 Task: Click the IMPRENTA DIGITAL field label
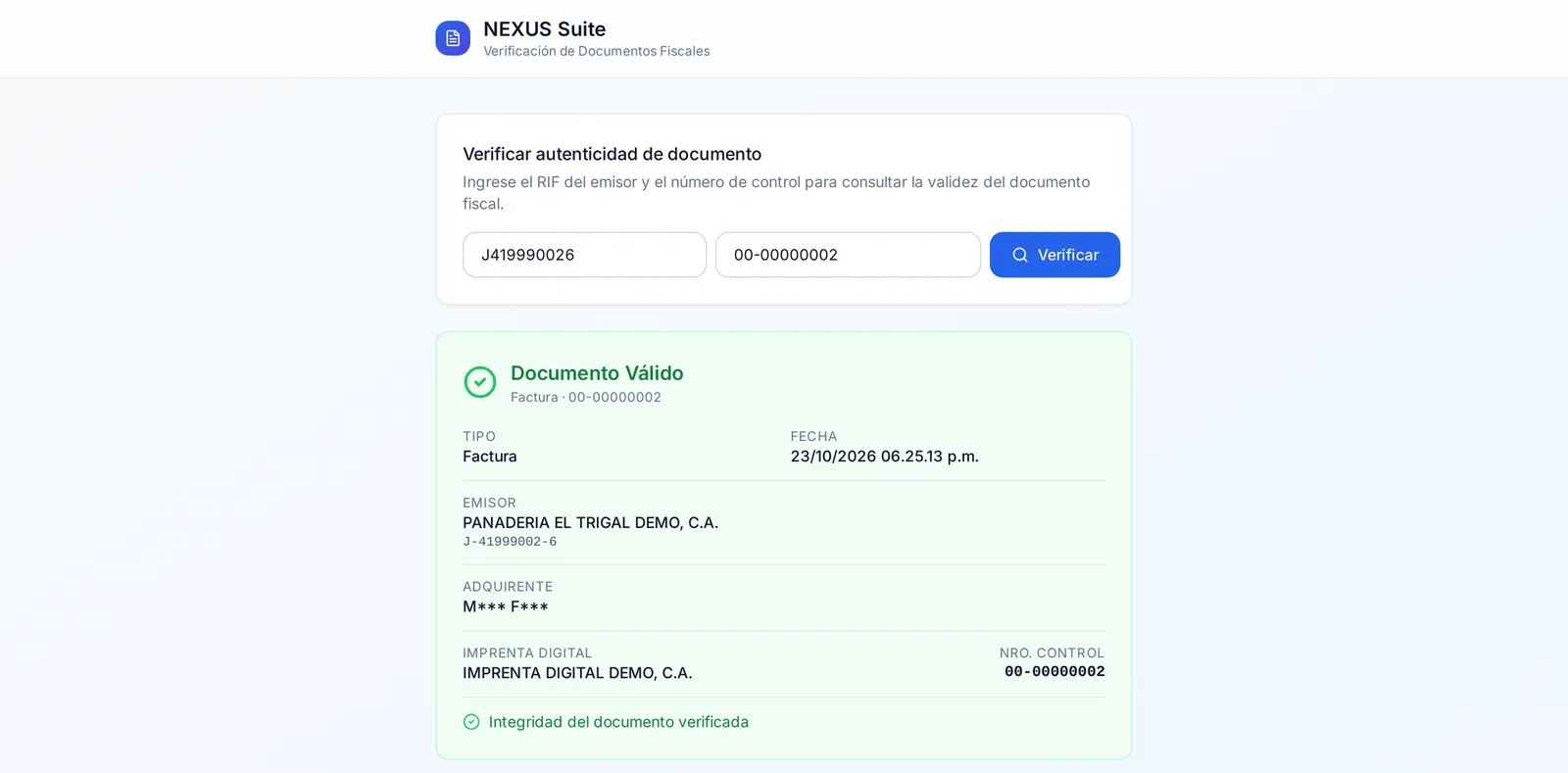tap(527, 653)
